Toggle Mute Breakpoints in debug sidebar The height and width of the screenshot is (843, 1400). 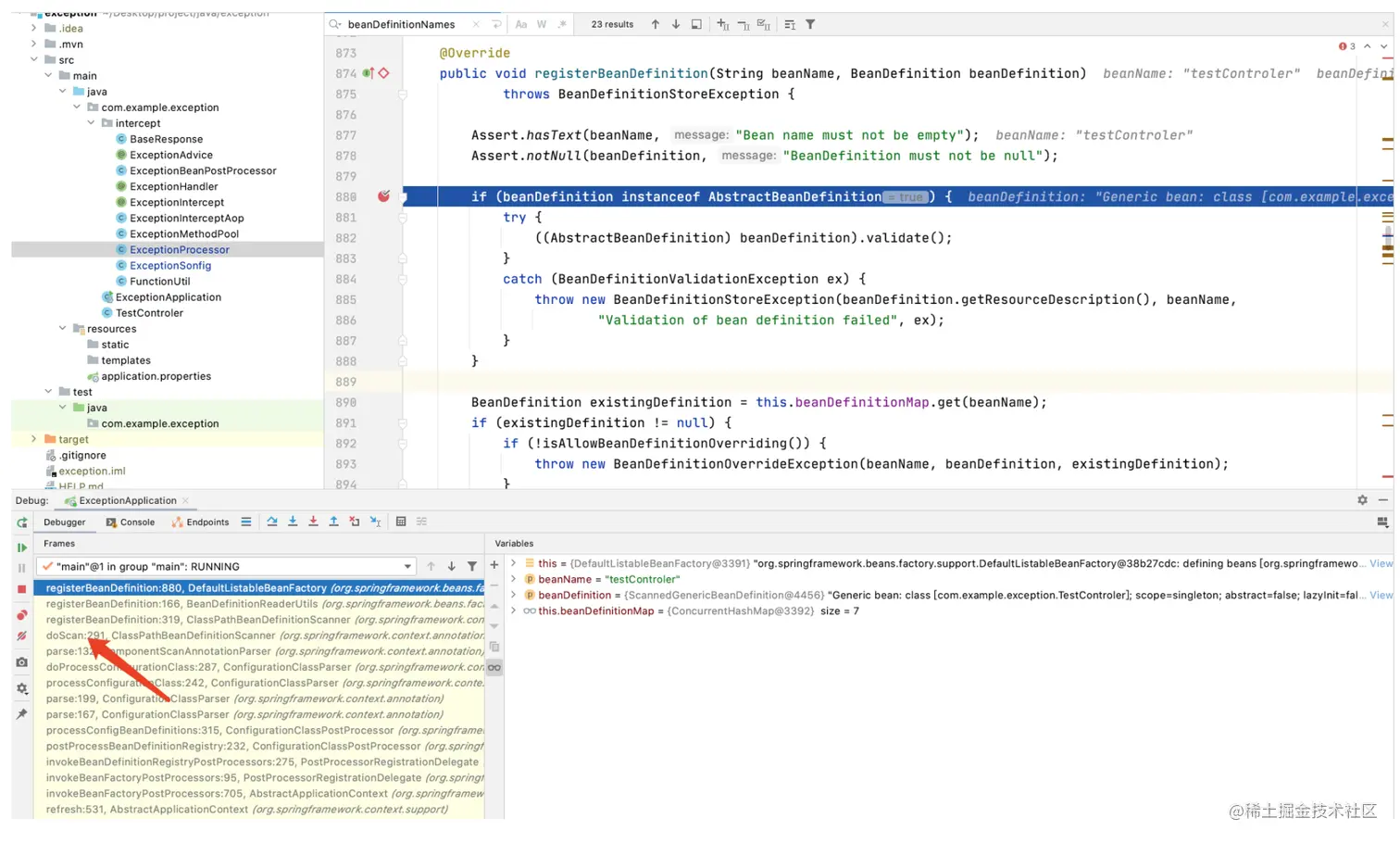(x=21, y=636)
